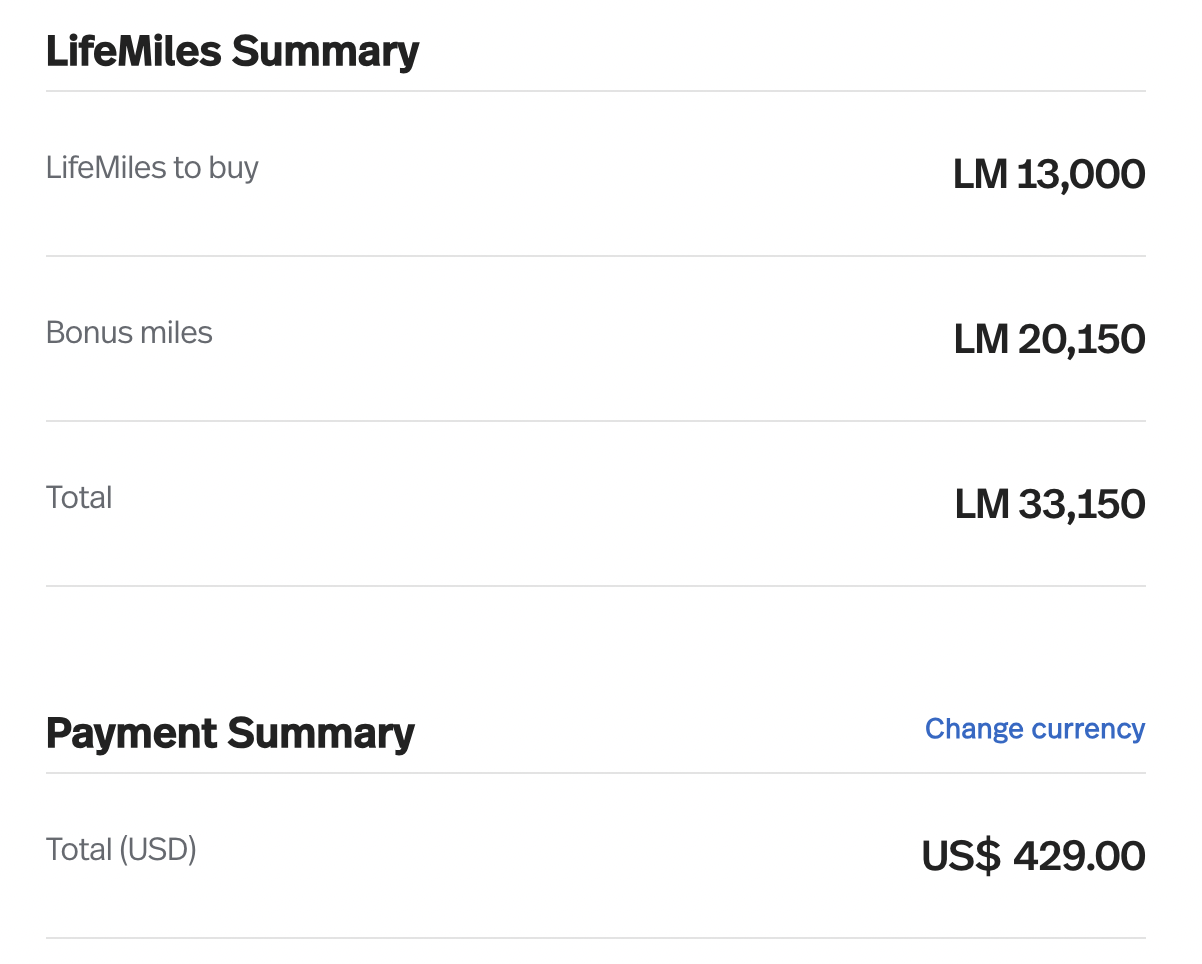Click the LM 20,150 bonus value
This screenshot has height=964, width=1202.
click(x=1049, y=340)
